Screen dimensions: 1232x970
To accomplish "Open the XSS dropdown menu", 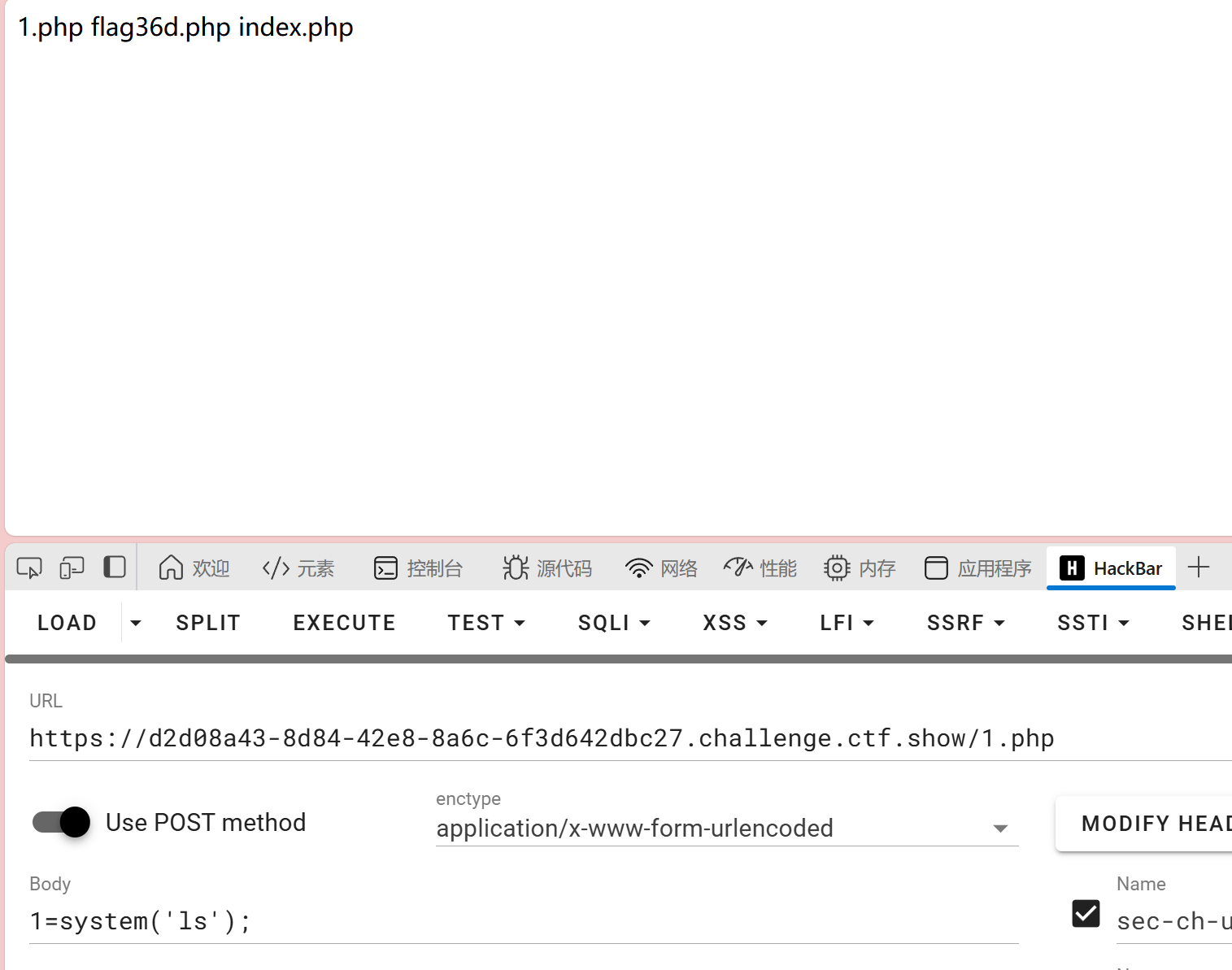I will tap(734, 623).
